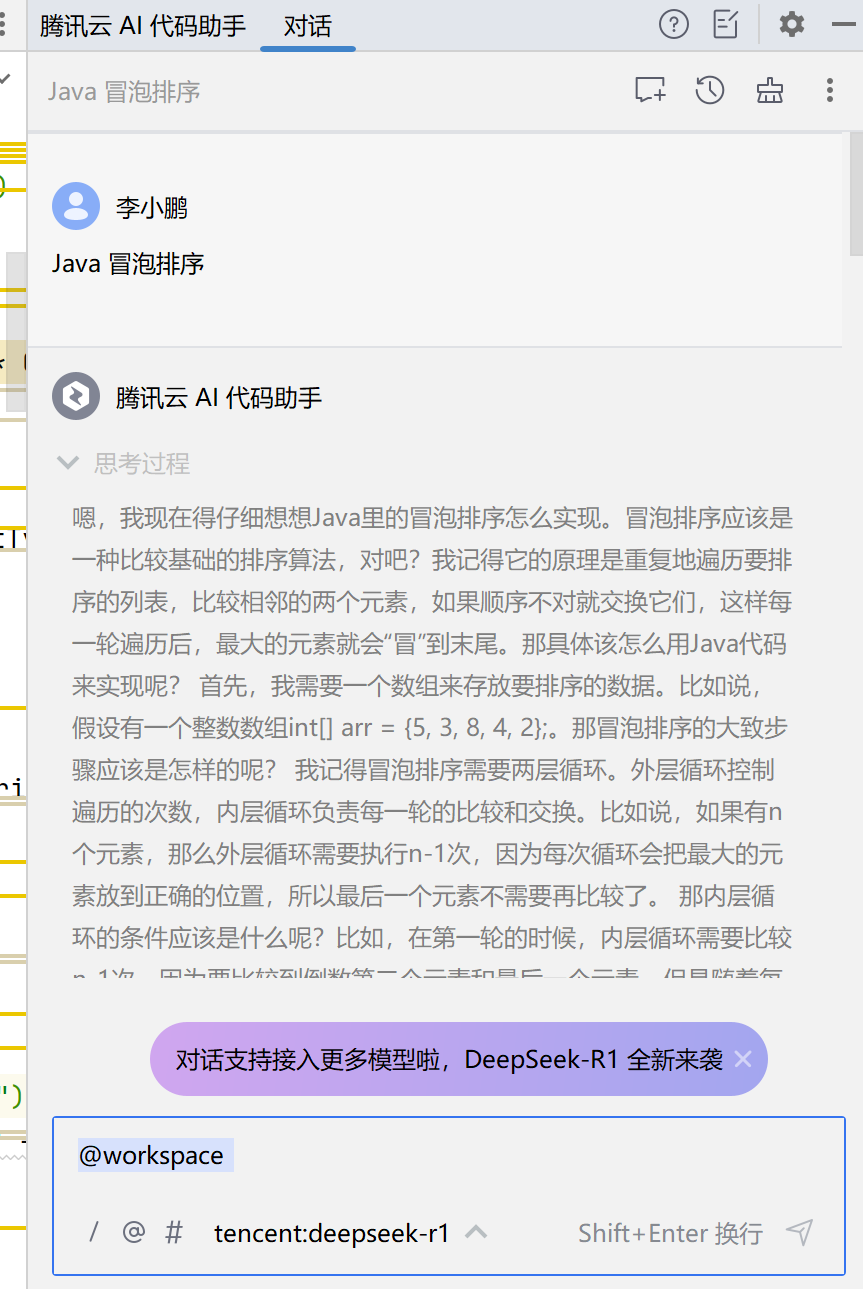Click the @workspace tag in input
863x1289 pixels.
[155, 1155]
